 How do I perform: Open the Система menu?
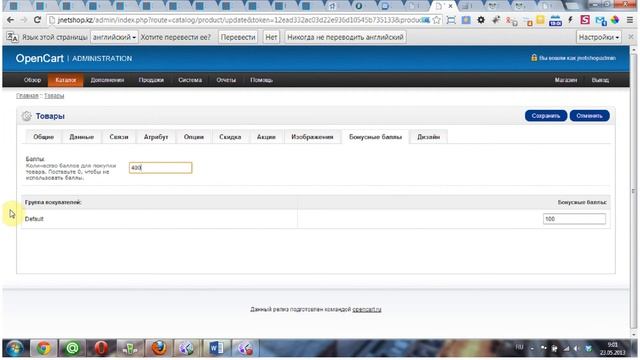pos(190,80)
